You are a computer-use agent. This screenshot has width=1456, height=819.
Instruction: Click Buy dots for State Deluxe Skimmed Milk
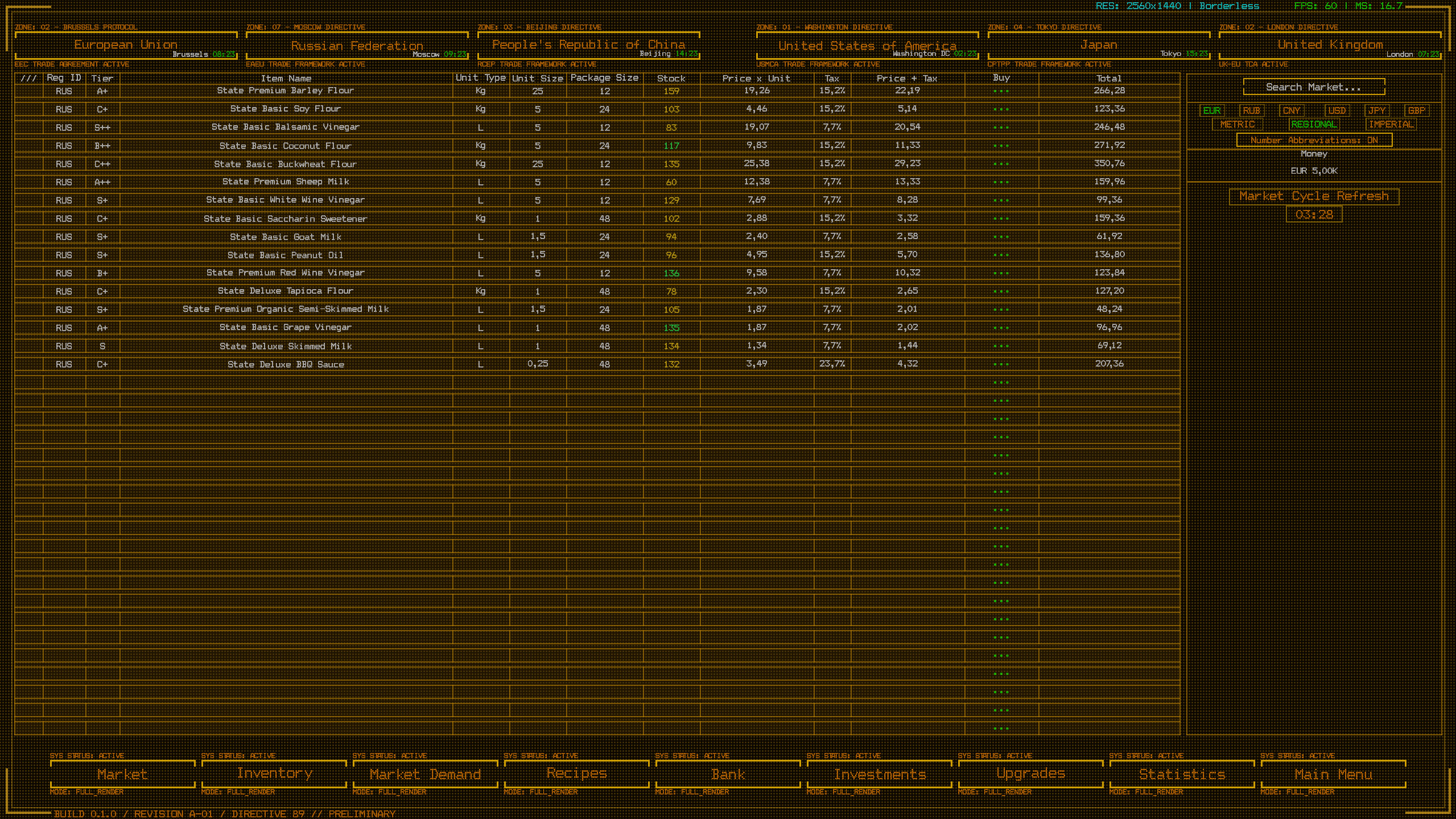[x=1001, y=346]
